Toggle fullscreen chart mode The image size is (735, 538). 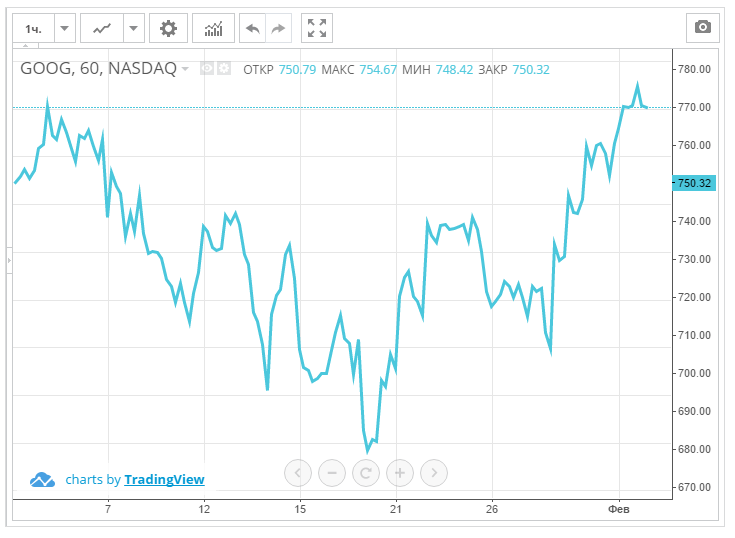tap(317, 28)
